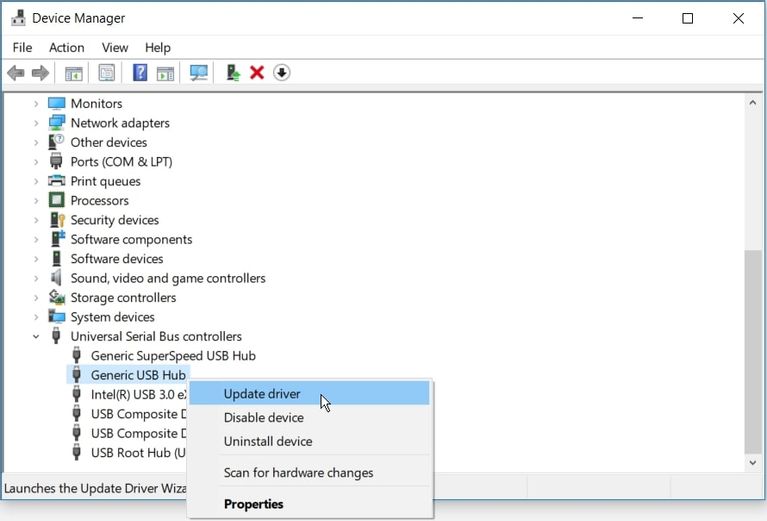Click the Sound controllers speaker icon

(x=56, y=278)
